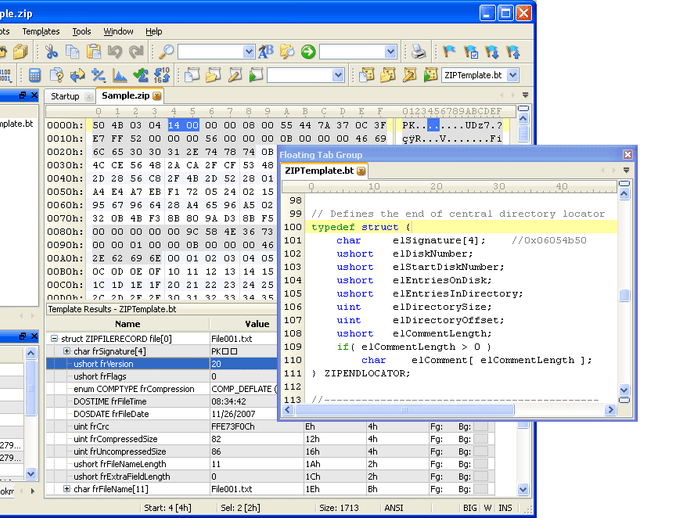Click the Copy icon in toolbar
This screenshot has height=518, width=690.
[x=72, y=52]
